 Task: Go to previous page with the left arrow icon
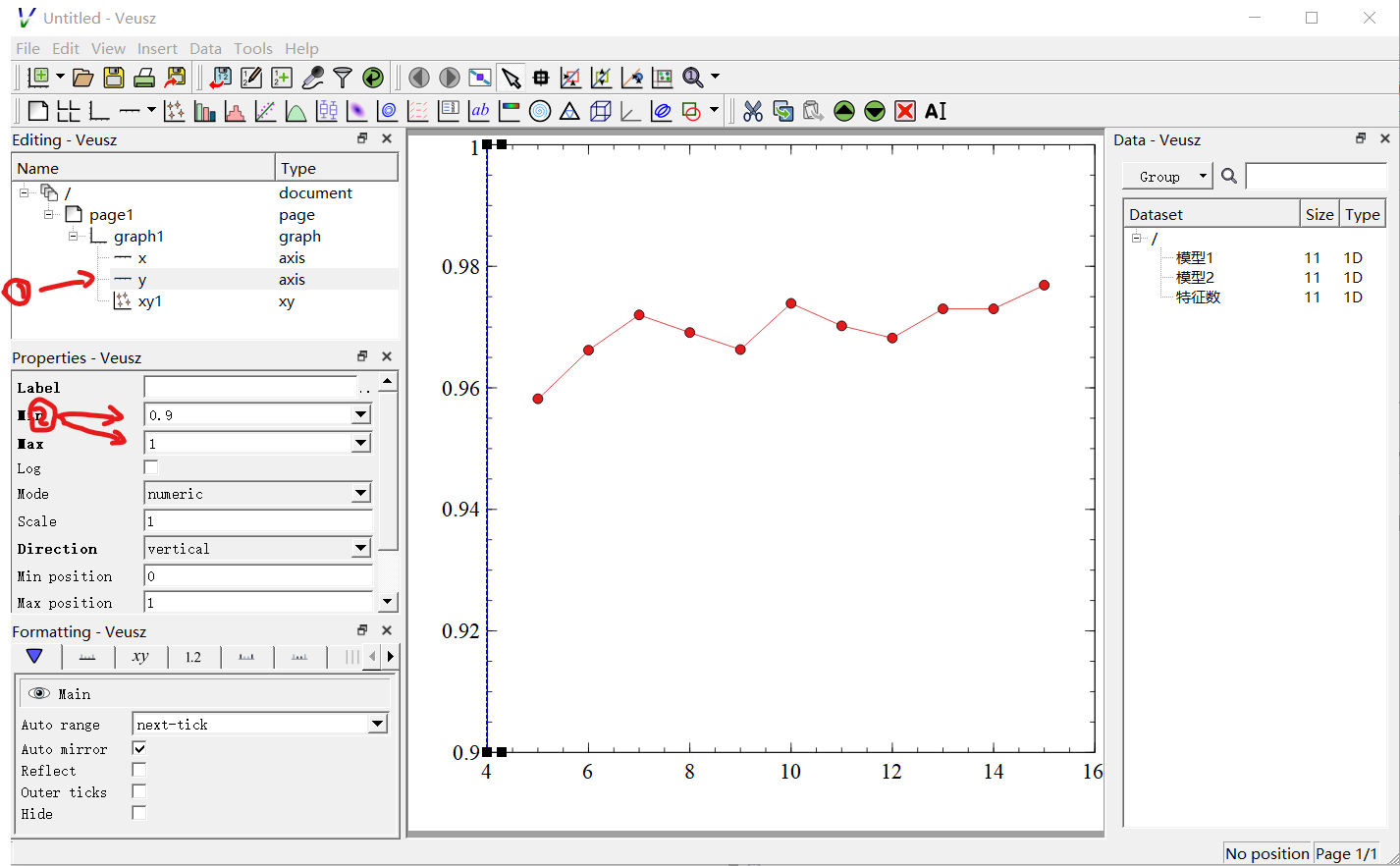click(419, 78)
